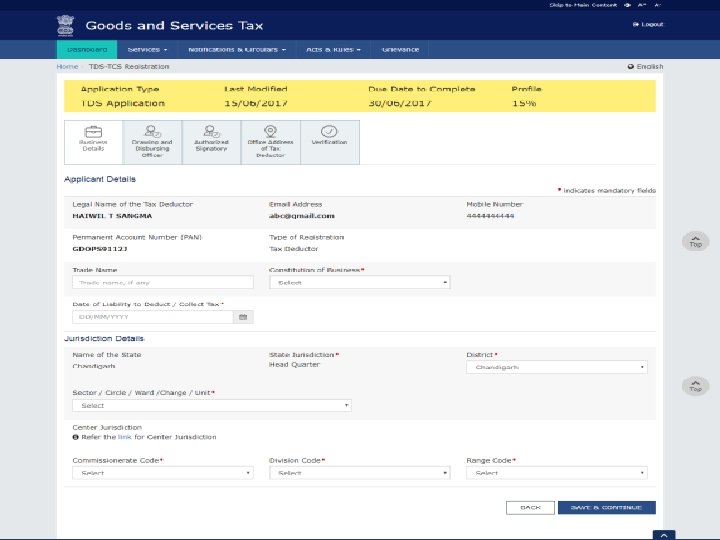Click the bottom-right scroll-up chevron
Screen dimensions: 720x540
click(664, 535)
